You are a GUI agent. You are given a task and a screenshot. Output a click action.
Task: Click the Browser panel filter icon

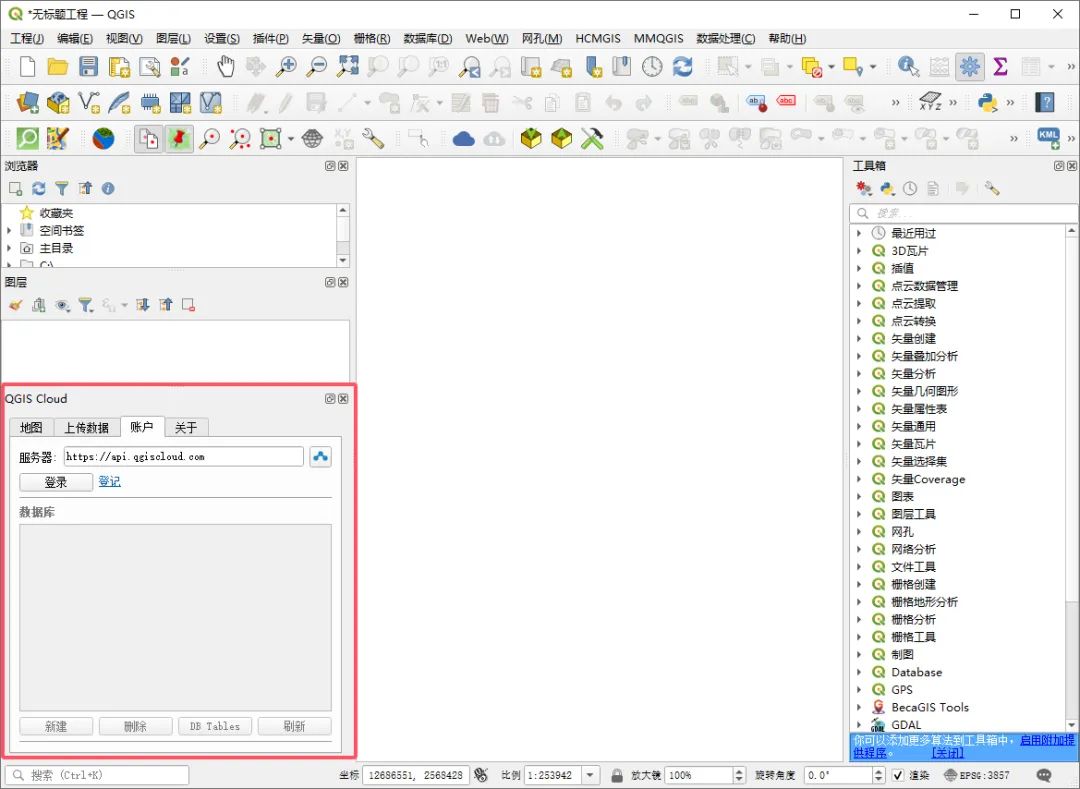click(62, 189)
